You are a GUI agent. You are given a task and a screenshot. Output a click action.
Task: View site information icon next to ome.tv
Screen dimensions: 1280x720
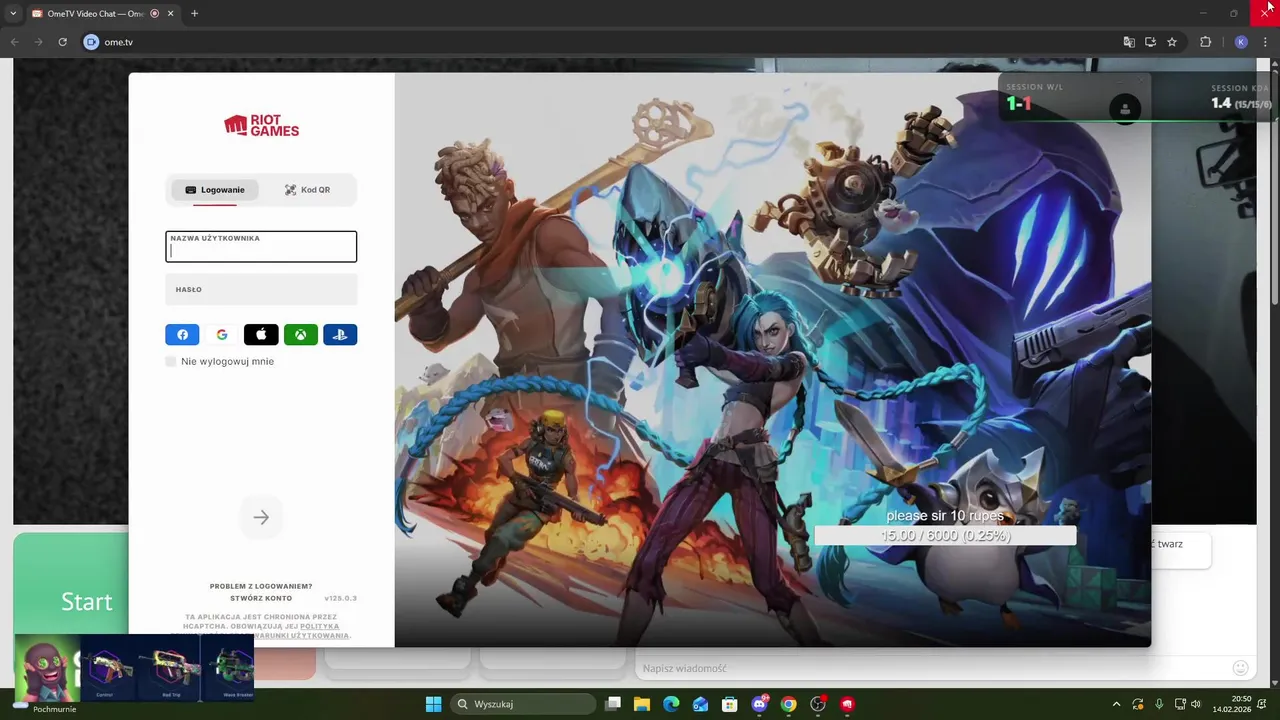coord(91,42)
